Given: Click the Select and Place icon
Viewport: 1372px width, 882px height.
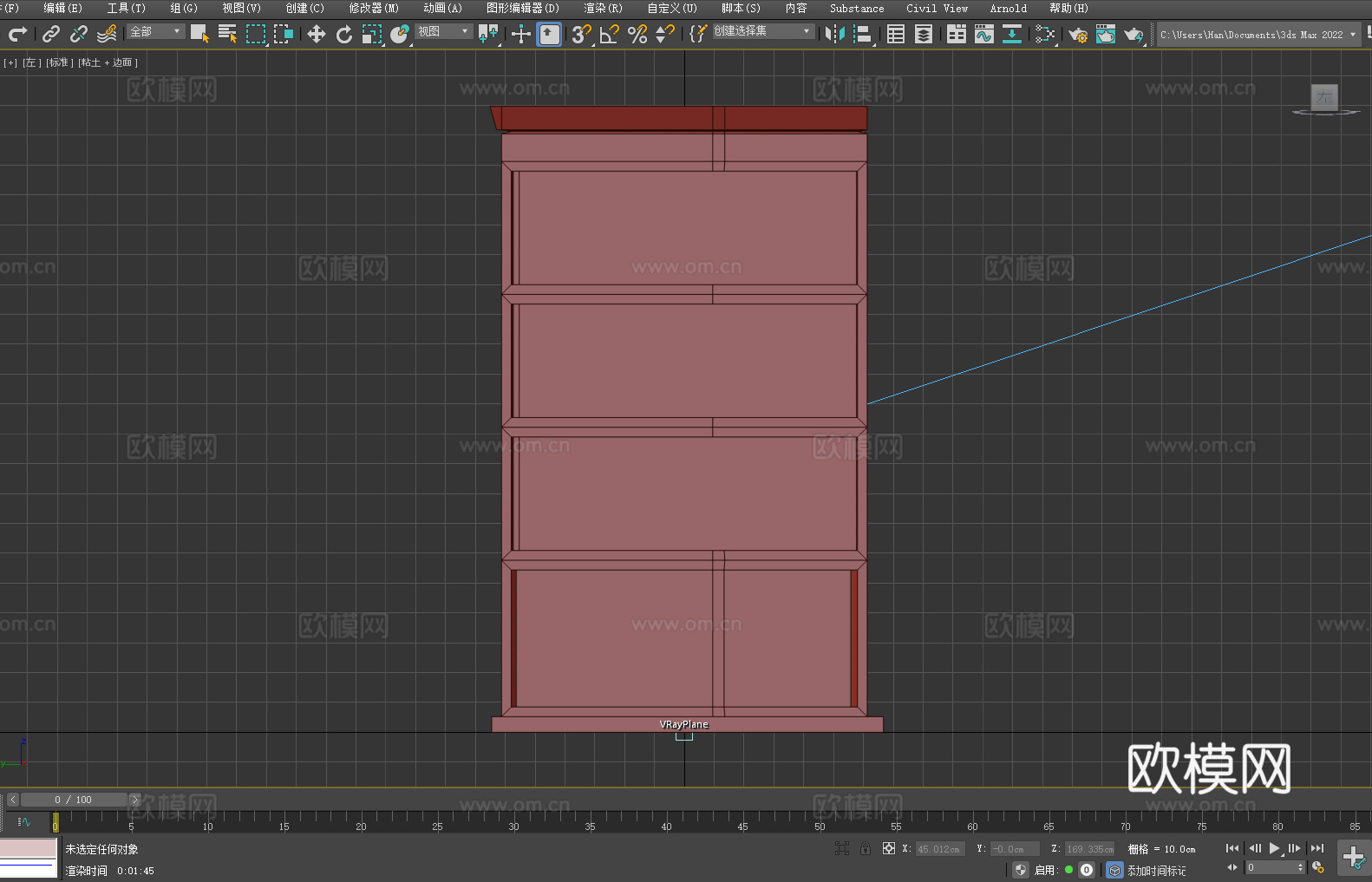Looking at the screenshot, I should [x=400, y=34].
